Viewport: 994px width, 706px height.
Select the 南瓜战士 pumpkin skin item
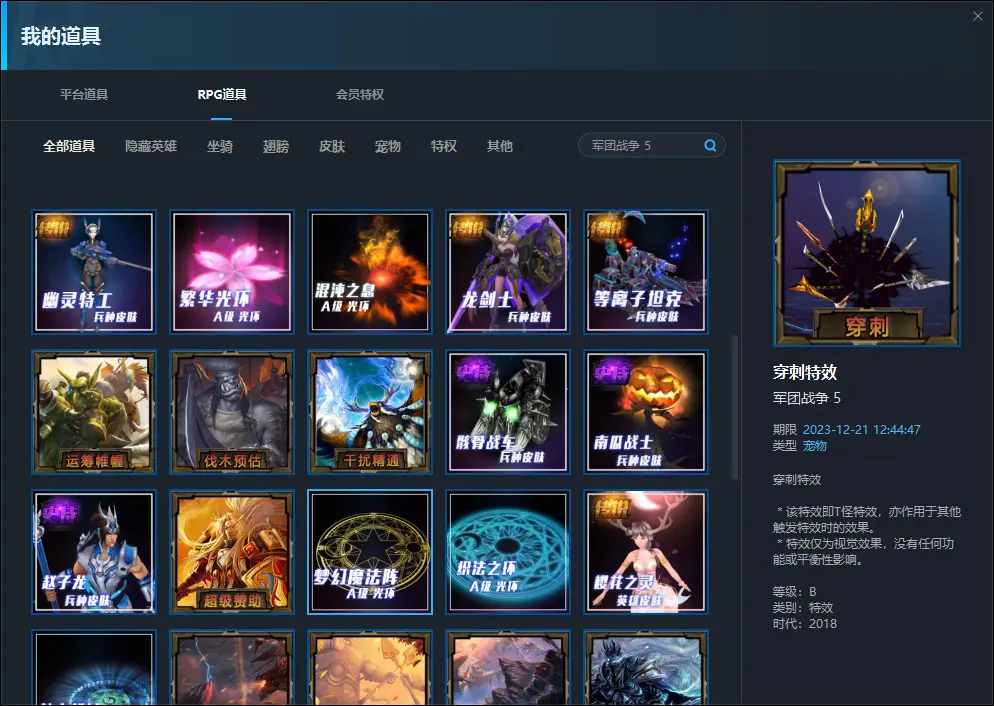646,412
